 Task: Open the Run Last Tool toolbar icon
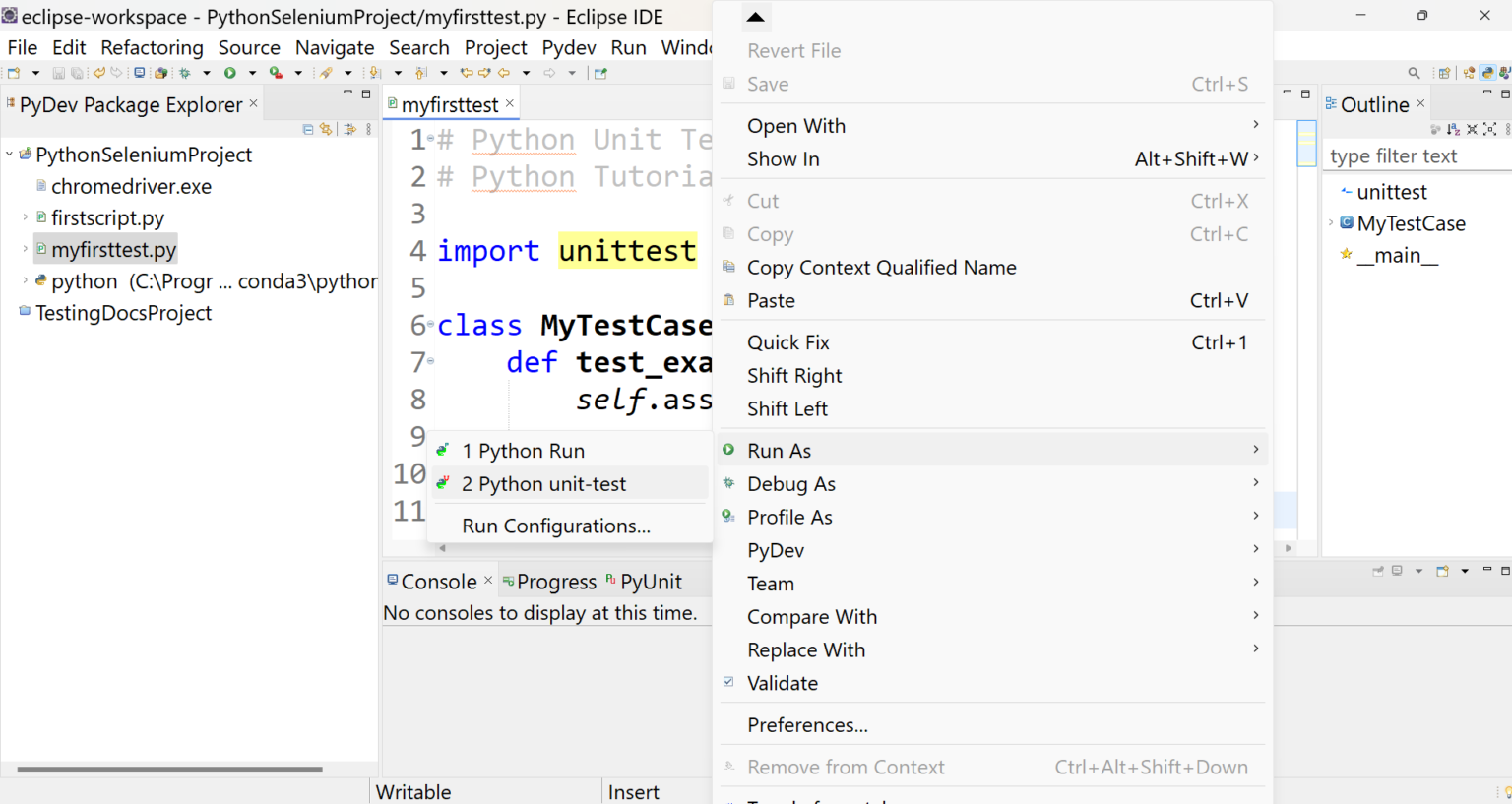276,73
